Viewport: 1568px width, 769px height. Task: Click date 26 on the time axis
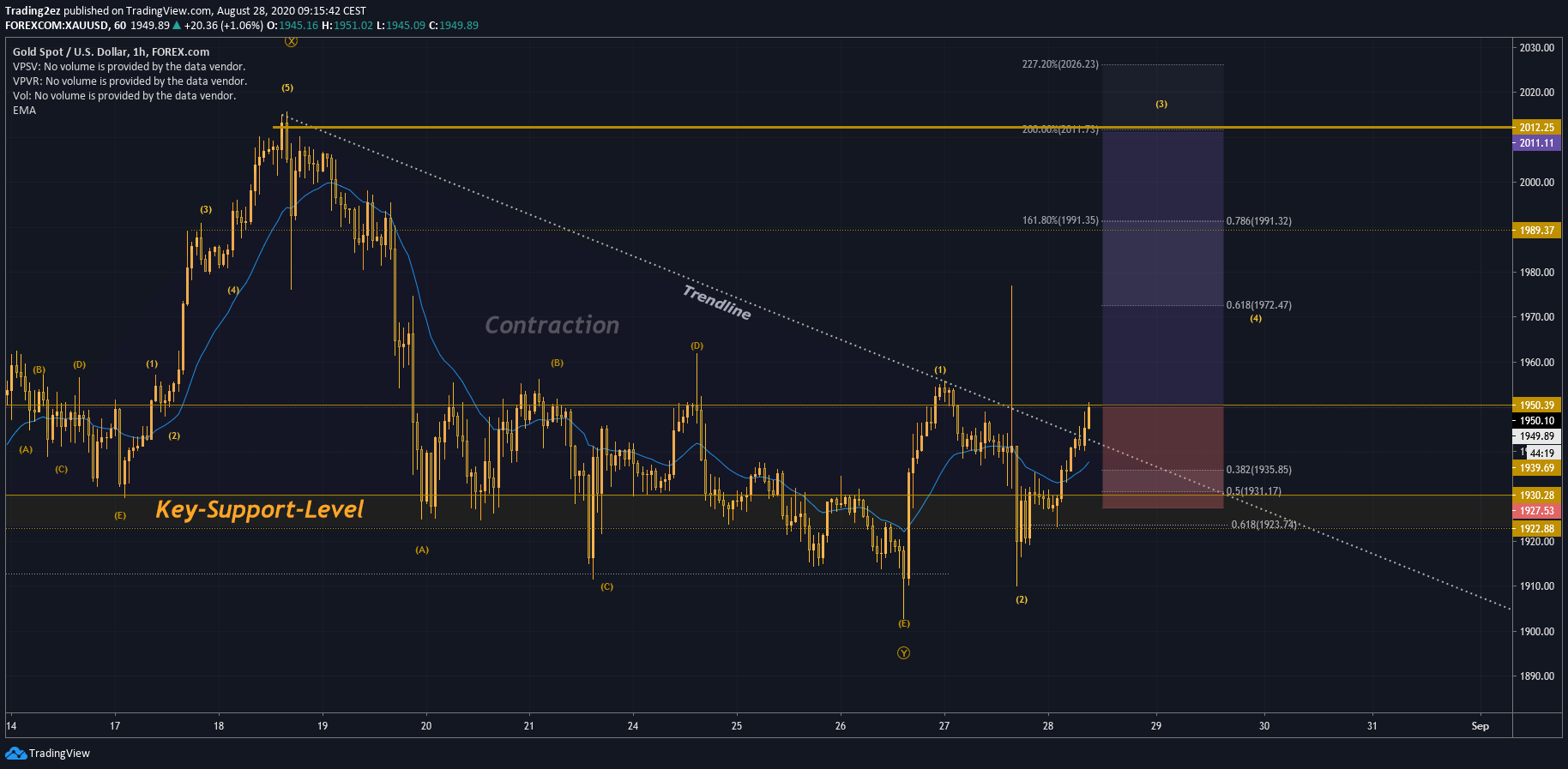click(841, 726)
